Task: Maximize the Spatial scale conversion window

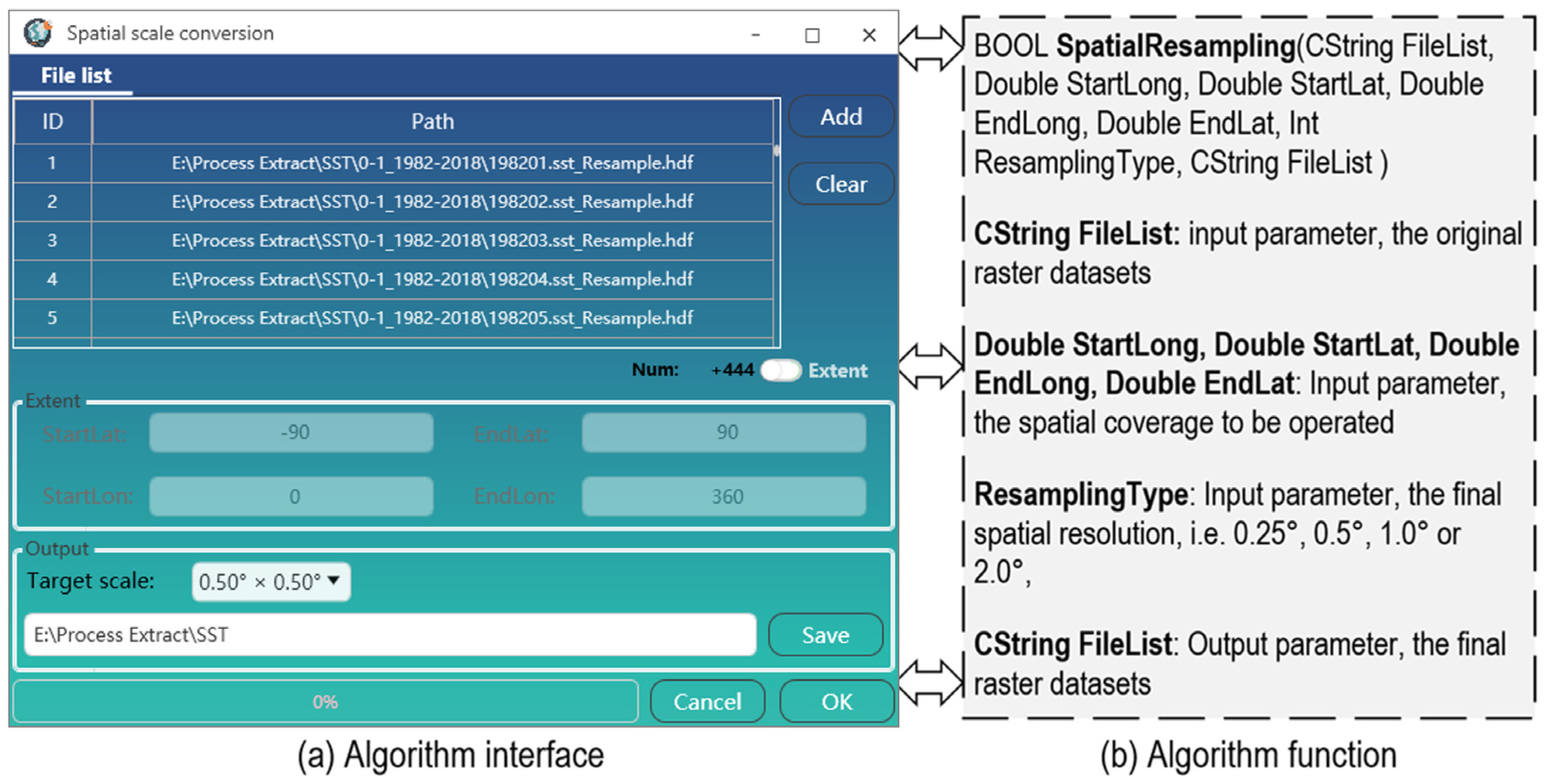Action: click(811, 35)
